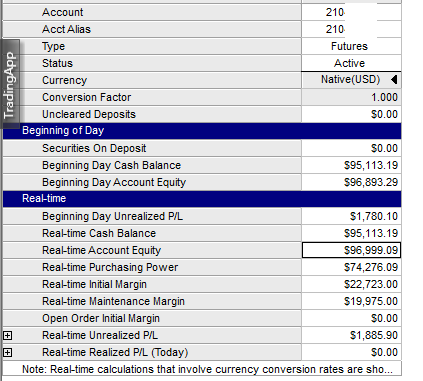
Task: Click Open Order Initial Margin value $0.00
Action: [x=351, y=318]
